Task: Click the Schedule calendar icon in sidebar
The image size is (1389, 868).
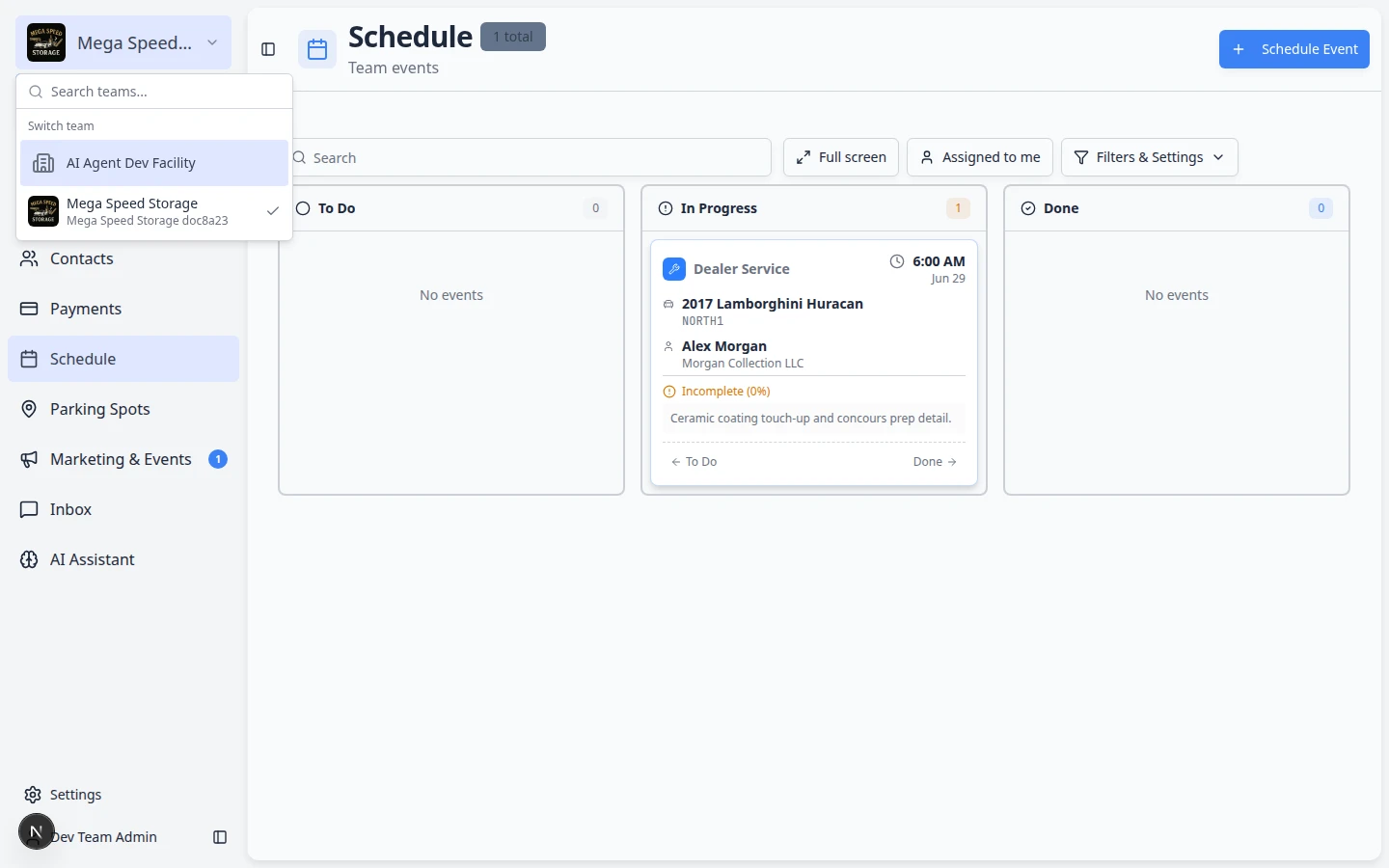Action: pyautogui.click(x=30, y=359)
